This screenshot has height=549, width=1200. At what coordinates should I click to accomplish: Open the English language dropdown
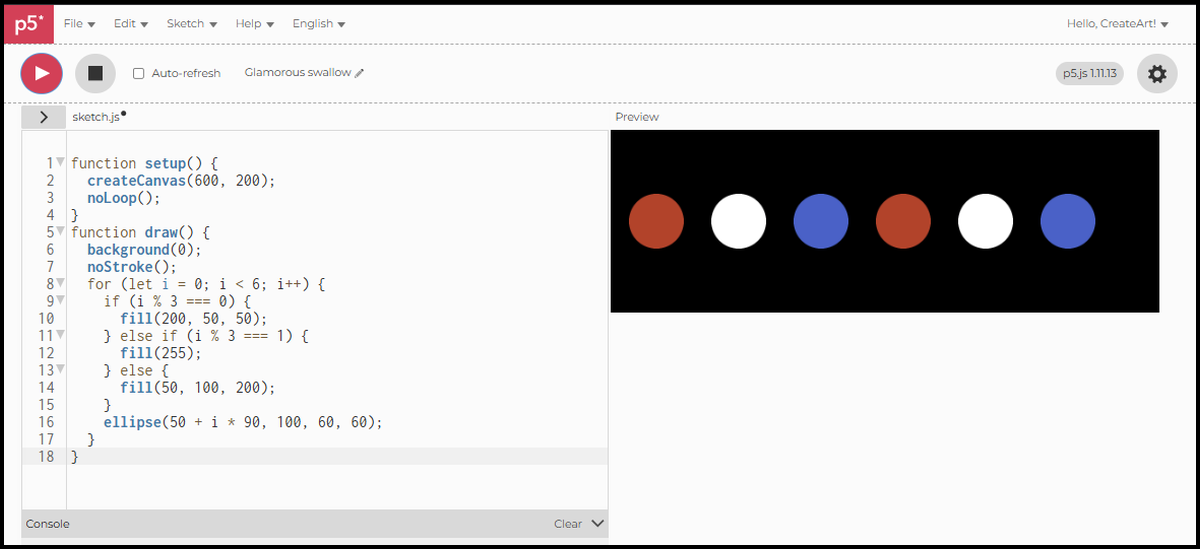coord(319,23)
